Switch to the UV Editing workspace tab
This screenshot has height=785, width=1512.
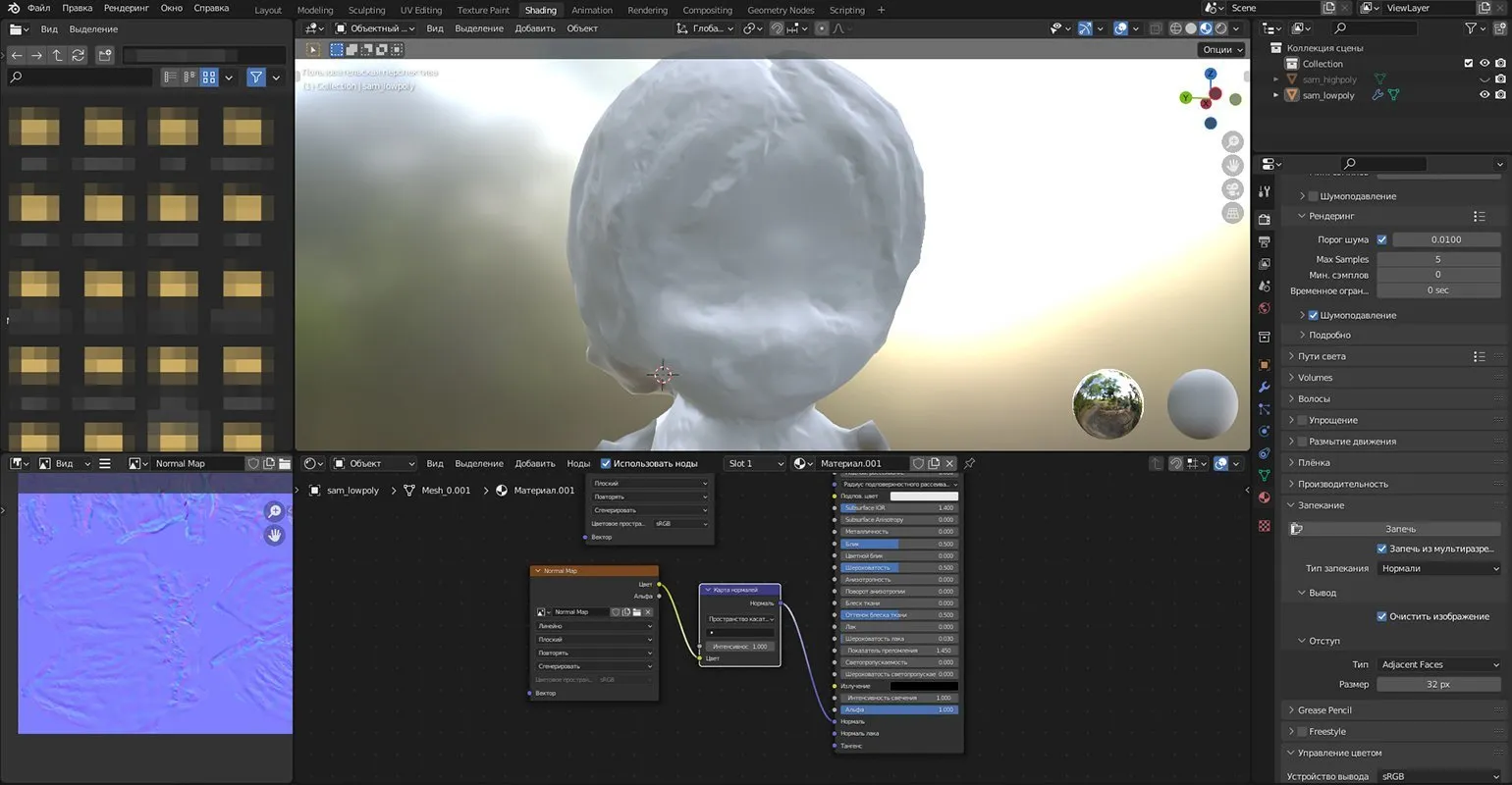[420, 10]
